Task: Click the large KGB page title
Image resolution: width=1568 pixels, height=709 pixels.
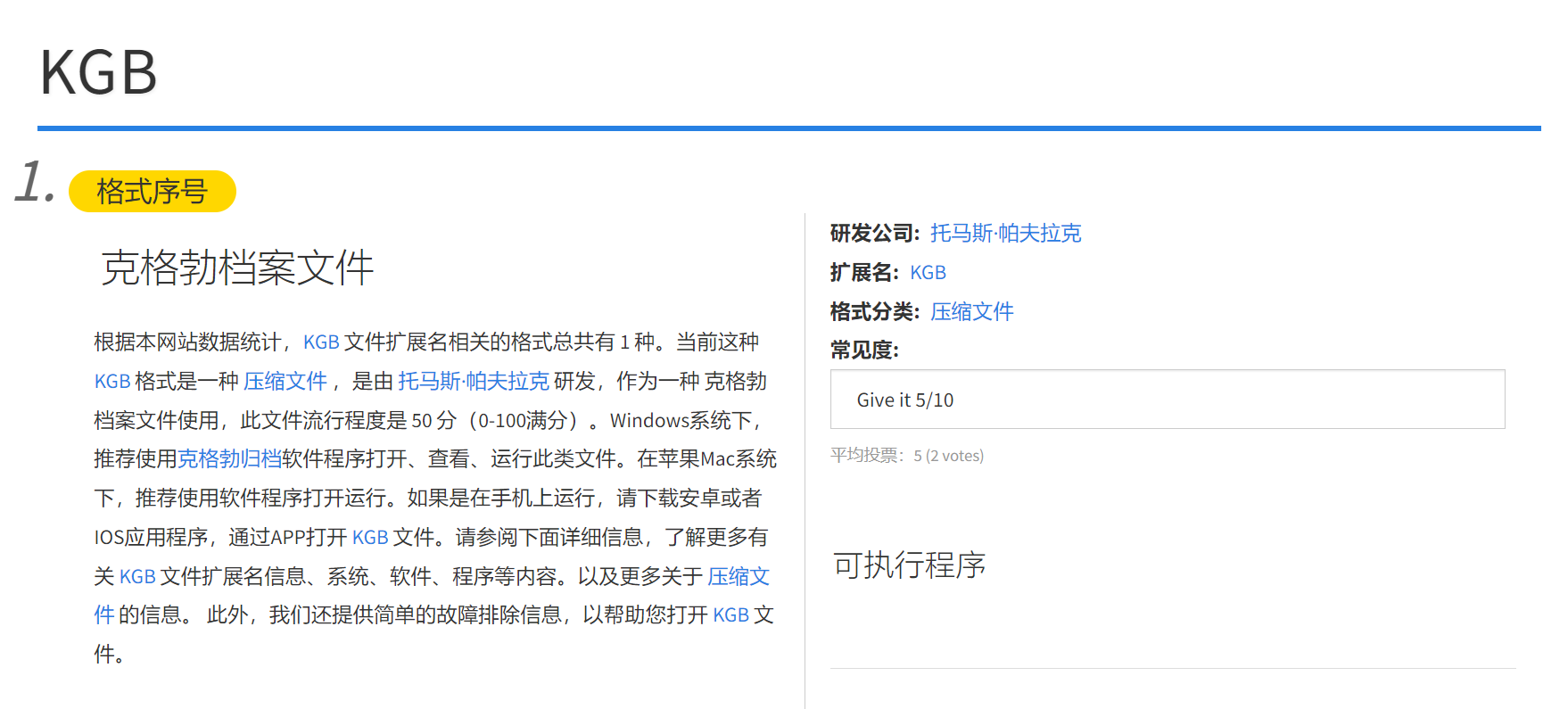Action: click(98, 72)
